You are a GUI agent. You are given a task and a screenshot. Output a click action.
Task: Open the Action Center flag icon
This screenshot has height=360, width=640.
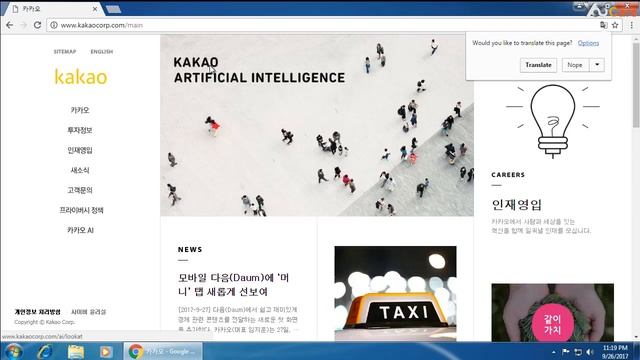pyautogui.click(x=565, y=351)
